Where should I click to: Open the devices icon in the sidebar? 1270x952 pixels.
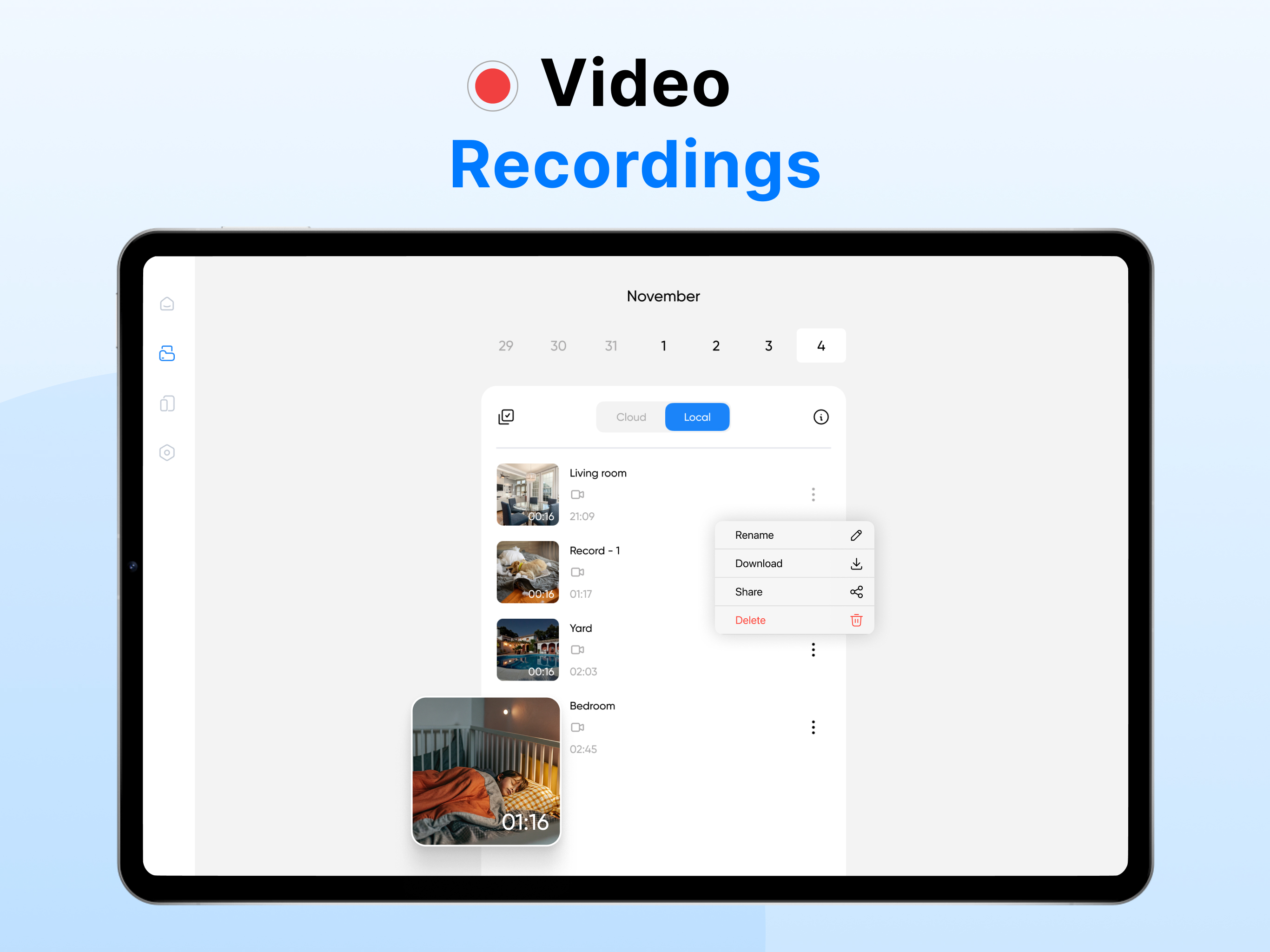tap(167, 403)
